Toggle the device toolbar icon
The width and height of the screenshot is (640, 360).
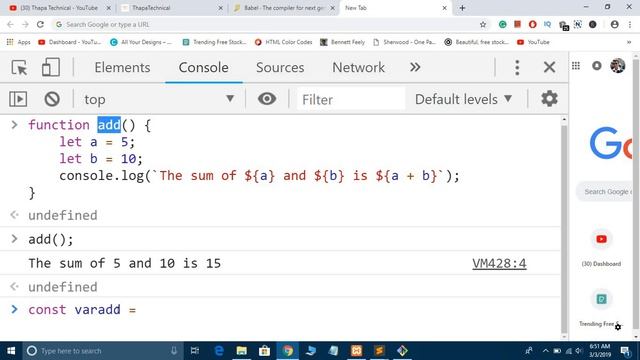coord(51,67)
